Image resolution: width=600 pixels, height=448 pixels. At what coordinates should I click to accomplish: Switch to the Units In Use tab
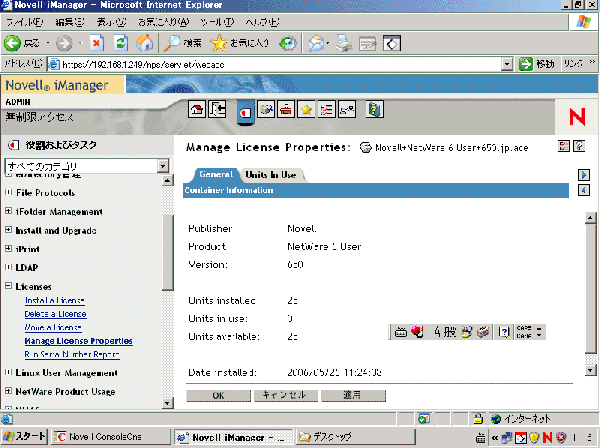tap(271, 175)
